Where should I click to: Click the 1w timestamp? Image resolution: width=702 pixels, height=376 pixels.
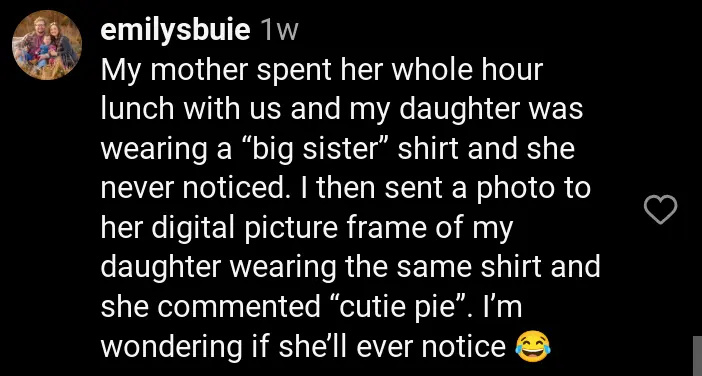click(278, 31)
